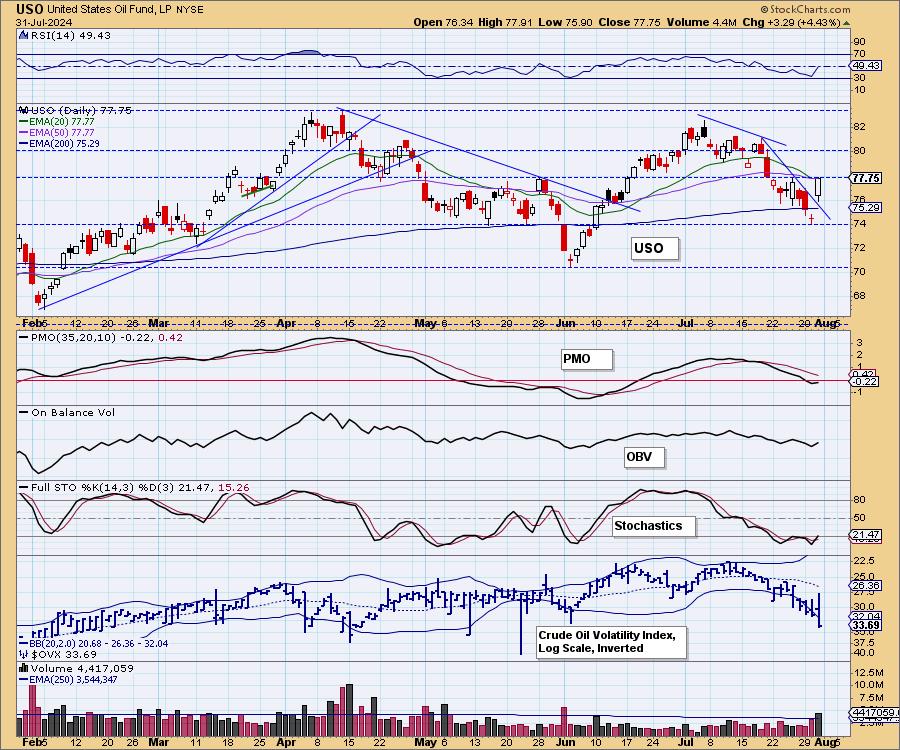The width and height of the screenshot is (900, 750).
Task: Click the PMO(35,20,10) legend text
Action: pos(107,337)
